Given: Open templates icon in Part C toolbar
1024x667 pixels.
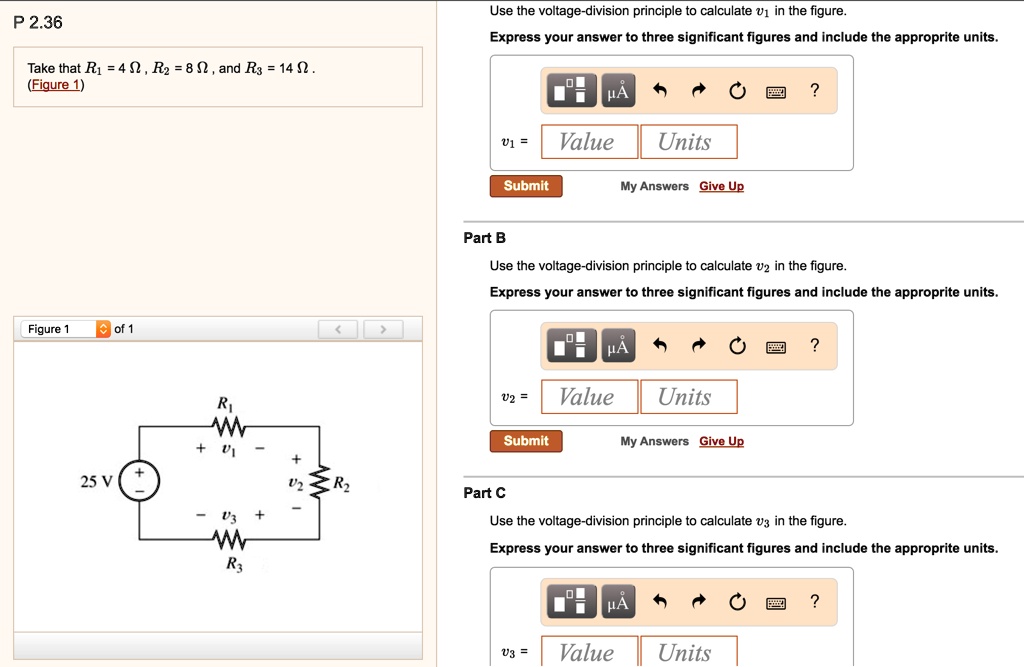Looking at the screenshot, I should coord(571,601).
